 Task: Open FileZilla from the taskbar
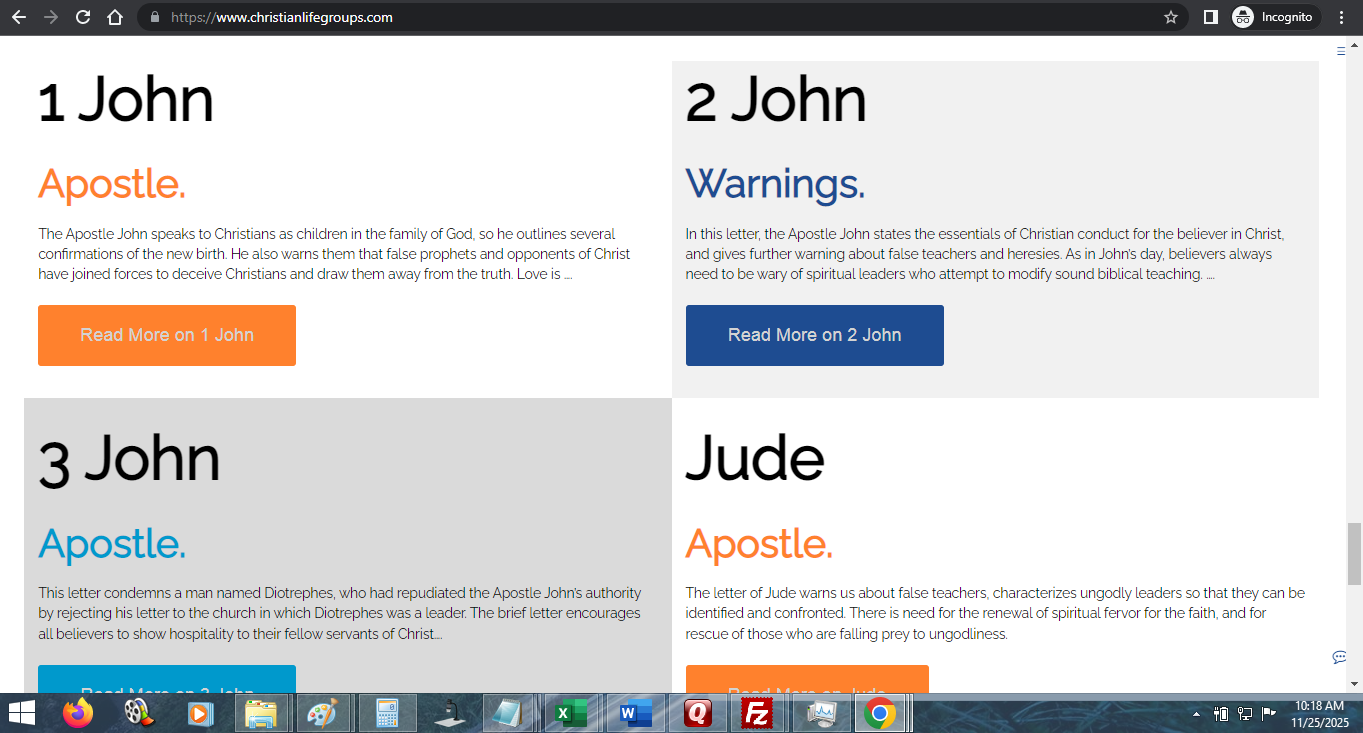(x=757, y=713)
